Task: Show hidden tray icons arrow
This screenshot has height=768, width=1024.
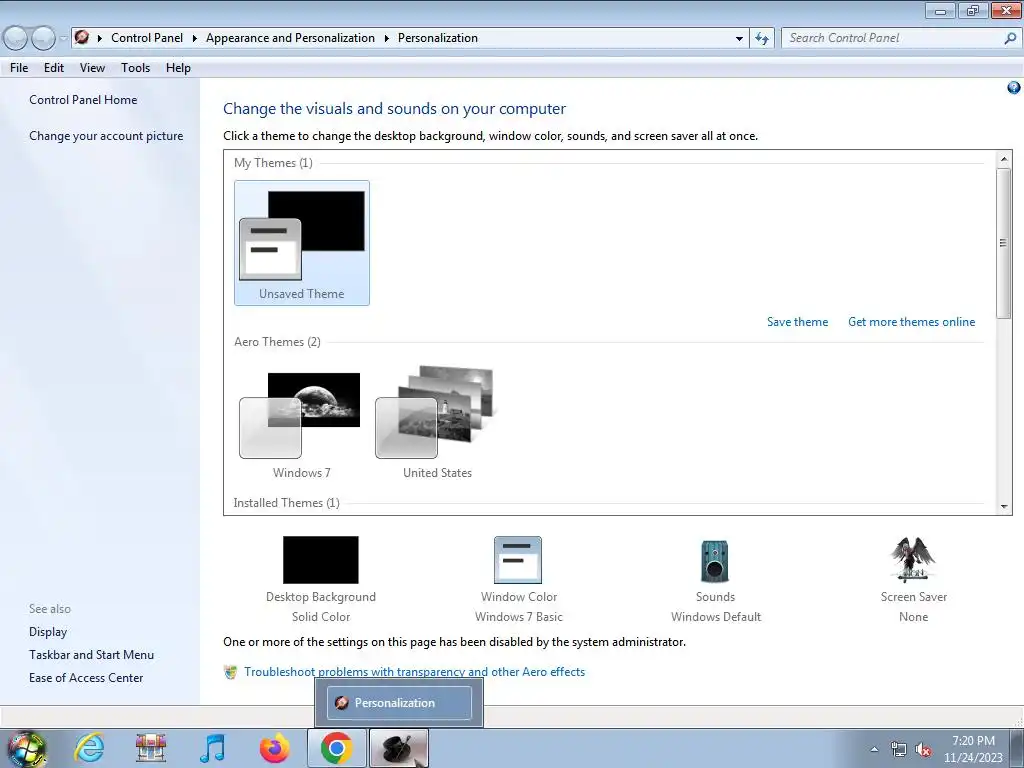Action: [874, 750]
